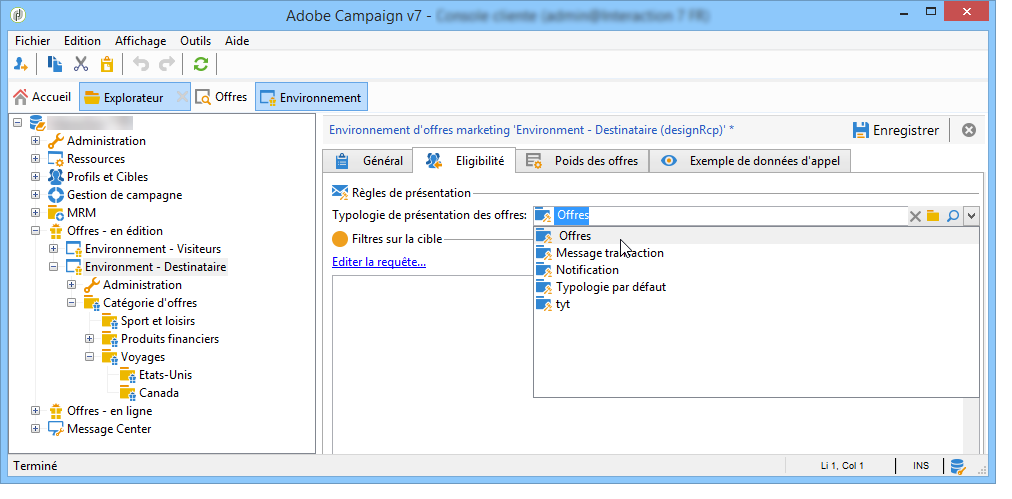Viewport: 1012px width, 499px height.
Task: Collapse the typology dropdown arrow
Action: [971, 216]
